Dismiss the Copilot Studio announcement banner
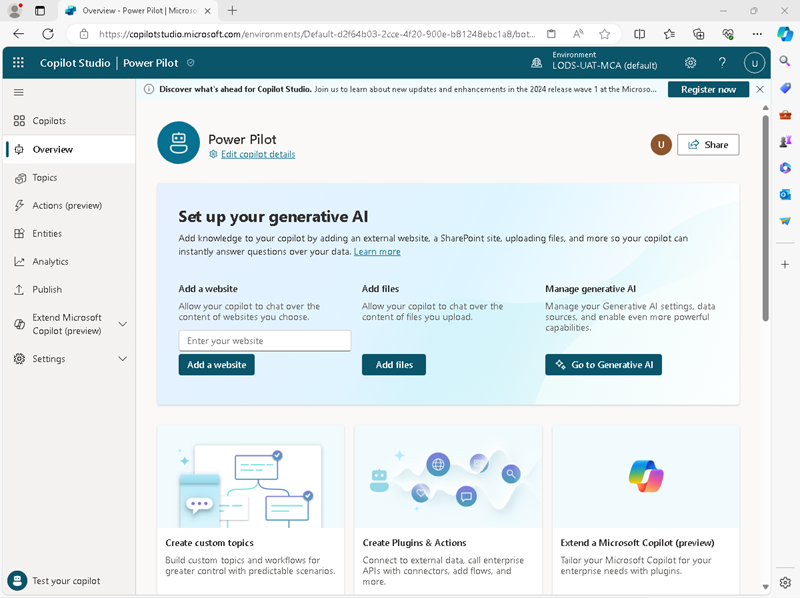Screen dimensions: 800x598 760,89
